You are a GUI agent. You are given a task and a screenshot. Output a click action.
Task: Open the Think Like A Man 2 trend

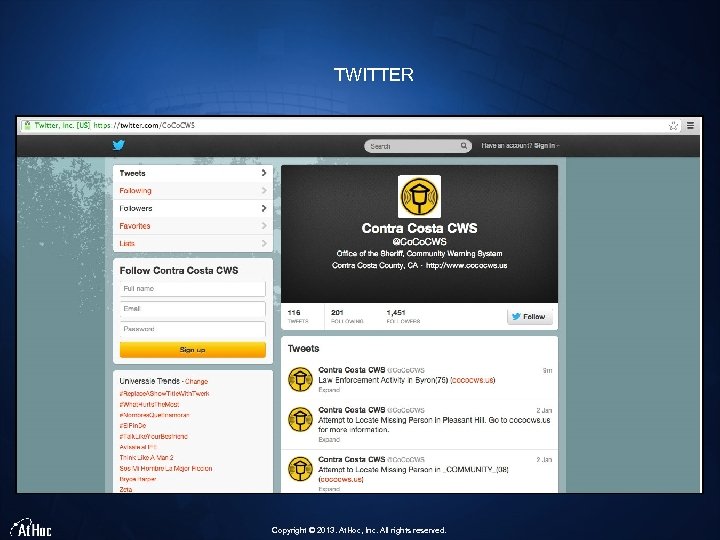[x=146, y=457]
